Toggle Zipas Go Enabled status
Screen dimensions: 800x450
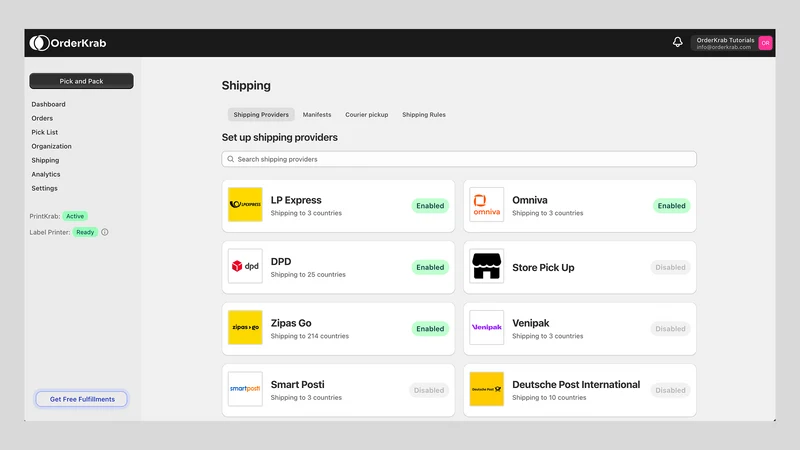point(430,329)
